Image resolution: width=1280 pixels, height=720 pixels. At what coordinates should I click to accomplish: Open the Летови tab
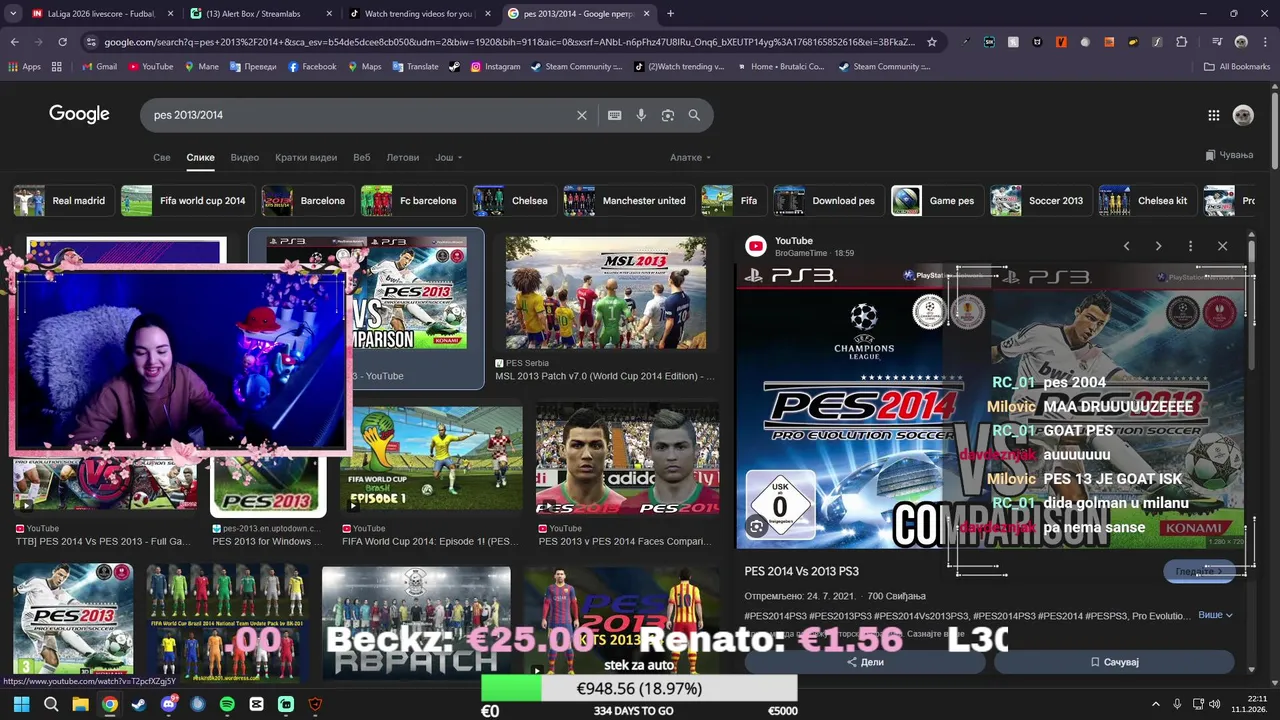pos(403,158)
